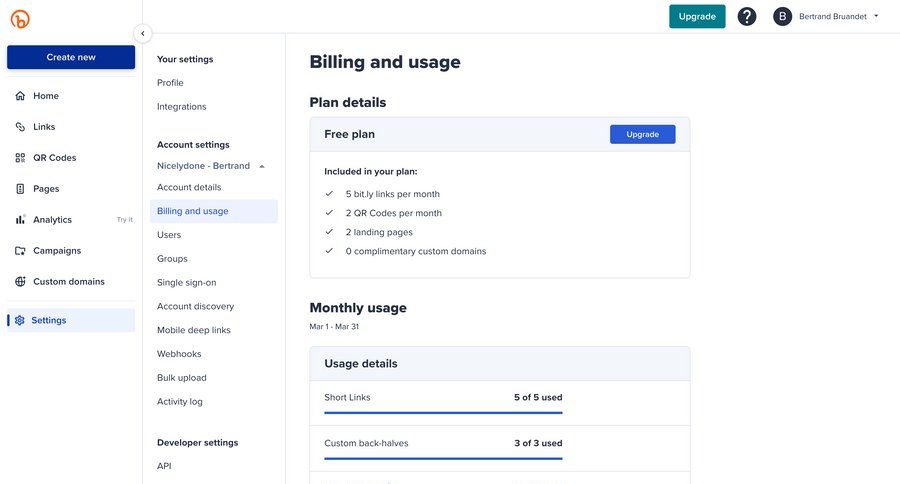Click the Custom domains globe icon
900x484 pixels.
(20, 282)
